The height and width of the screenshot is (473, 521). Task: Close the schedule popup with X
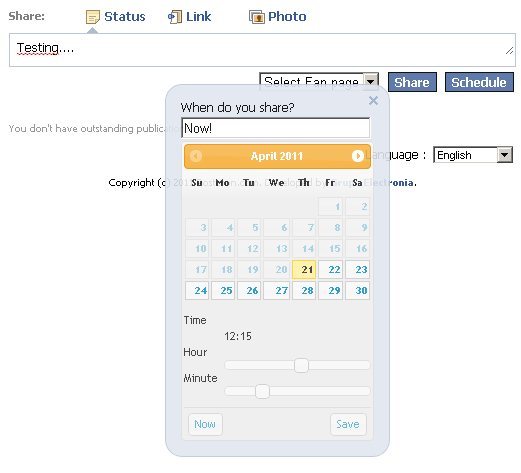click(373, 101)
